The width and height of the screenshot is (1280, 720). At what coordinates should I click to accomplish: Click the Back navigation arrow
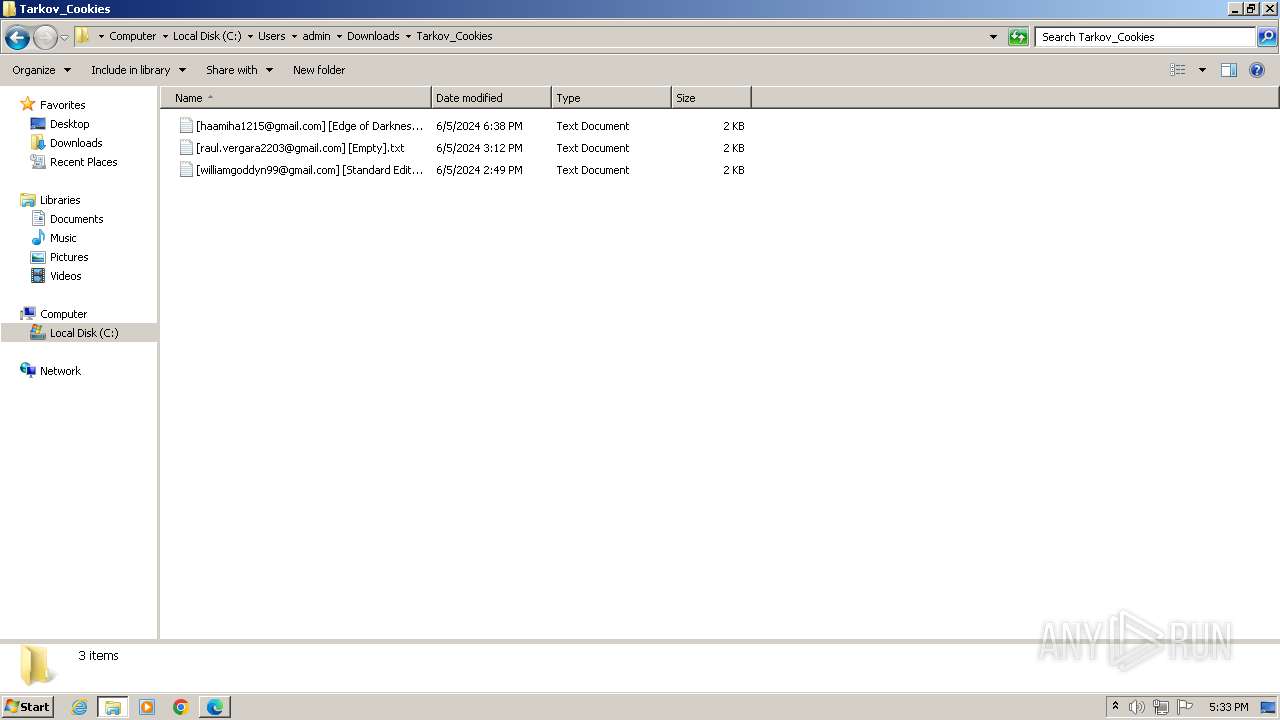click(17, 38)
